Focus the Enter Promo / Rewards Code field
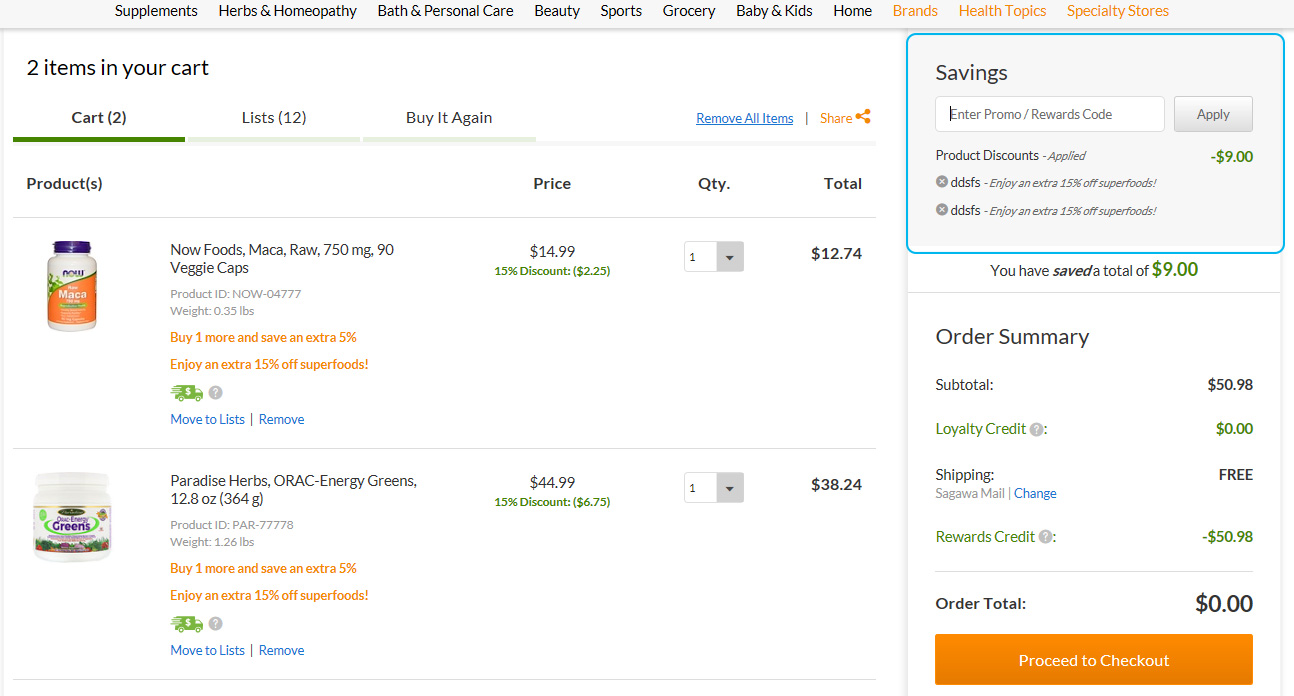The image size is (1294, 696). (x=1050, y=114)
